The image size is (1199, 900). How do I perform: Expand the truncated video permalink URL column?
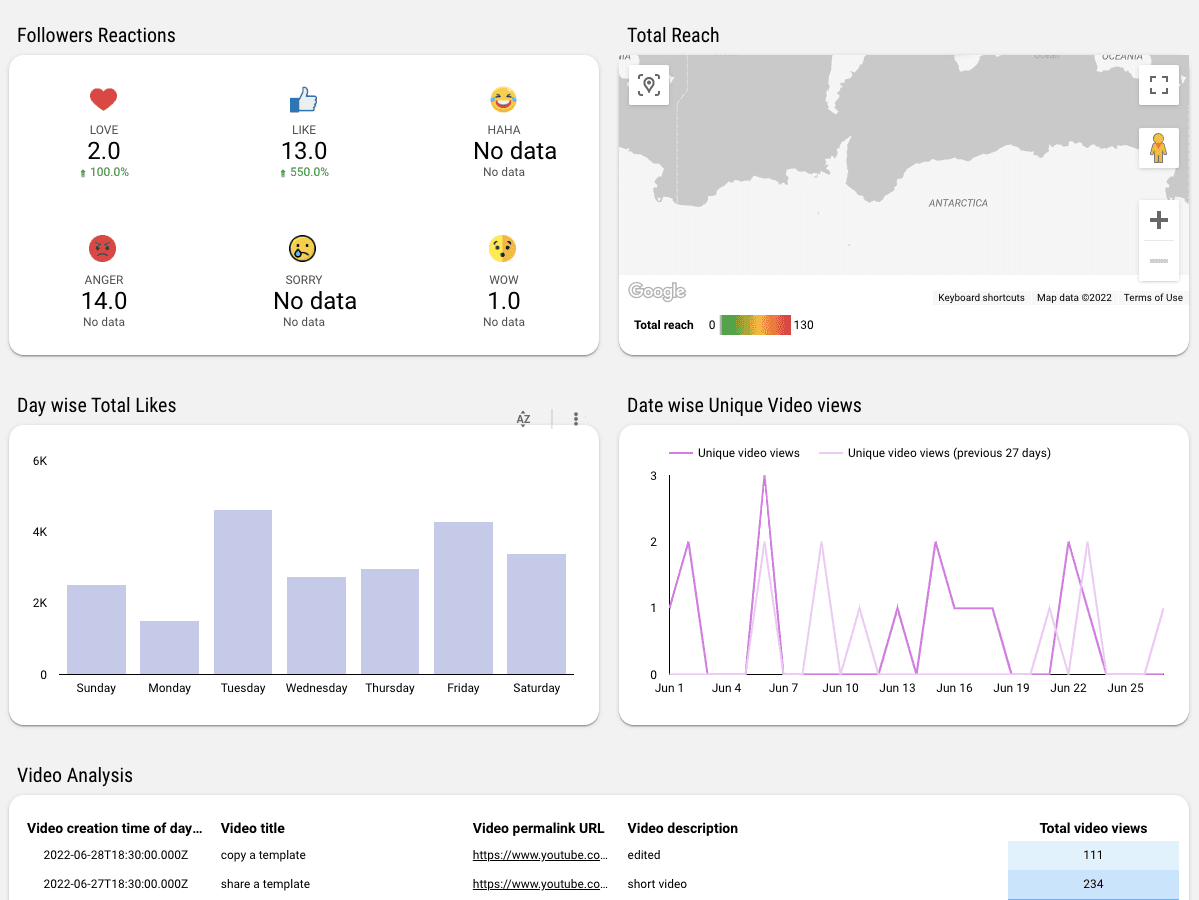click(x=538, y=828)
